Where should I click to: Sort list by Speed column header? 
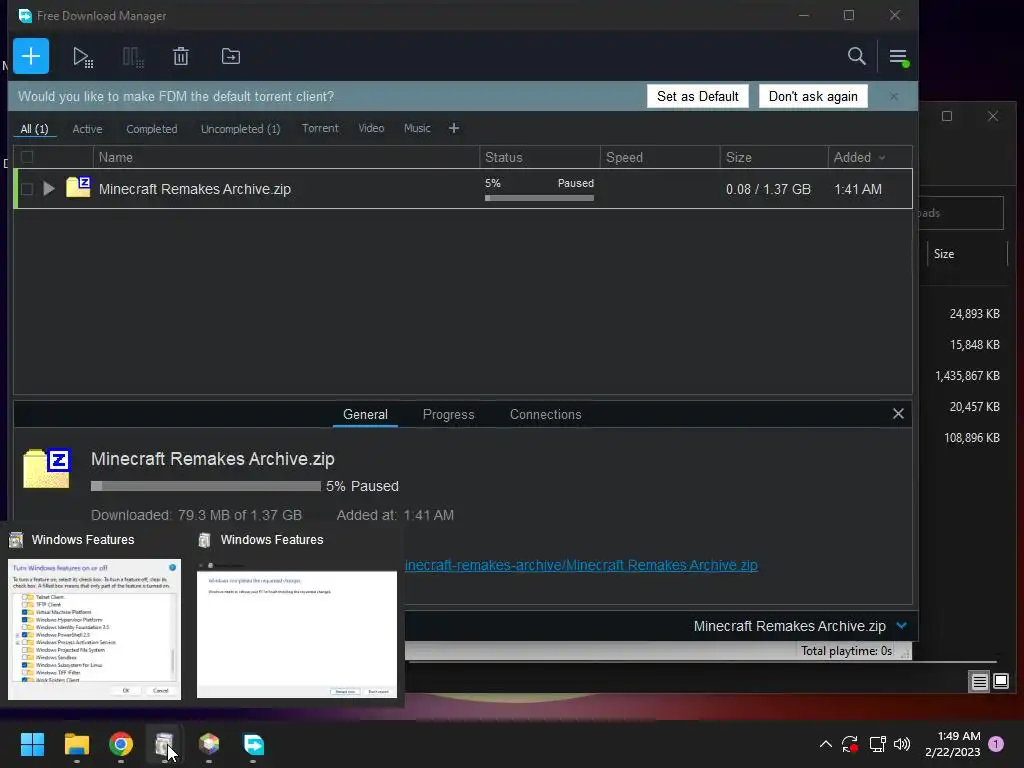660,157
